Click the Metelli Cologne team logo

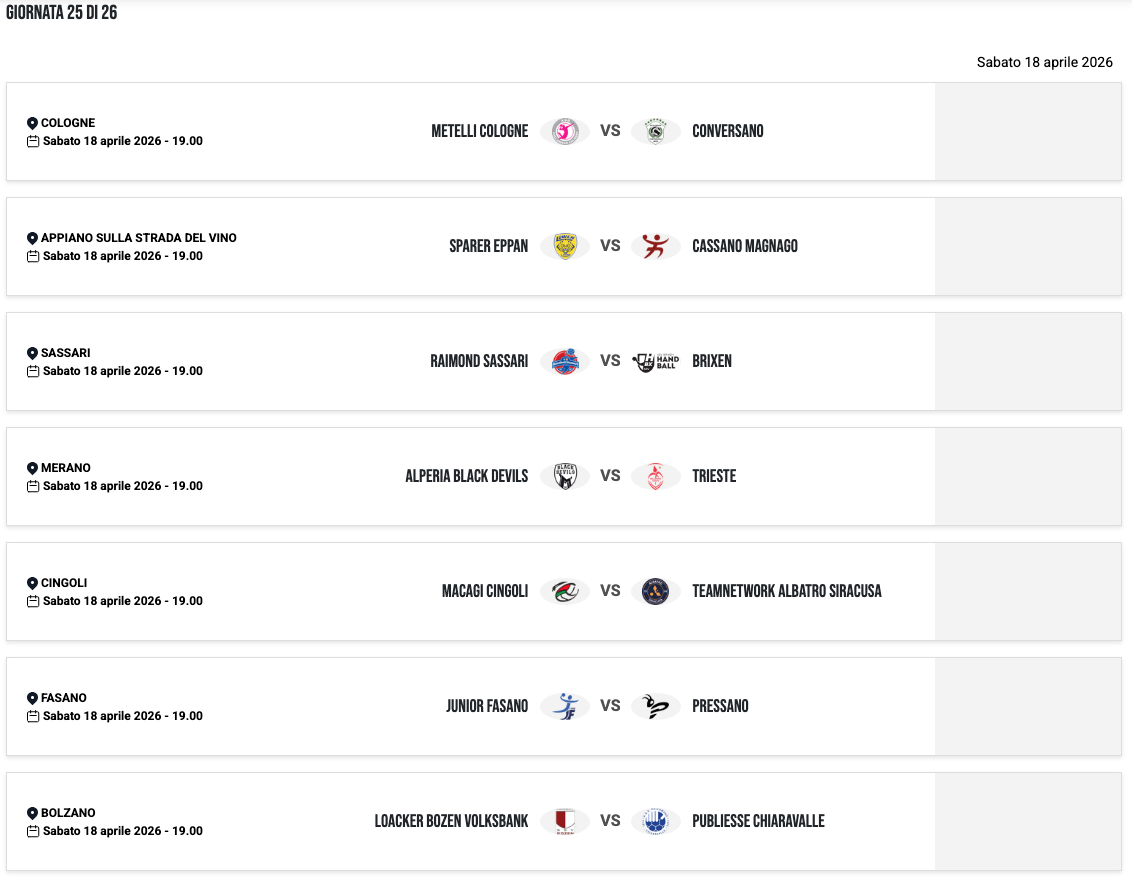[565, 131]
